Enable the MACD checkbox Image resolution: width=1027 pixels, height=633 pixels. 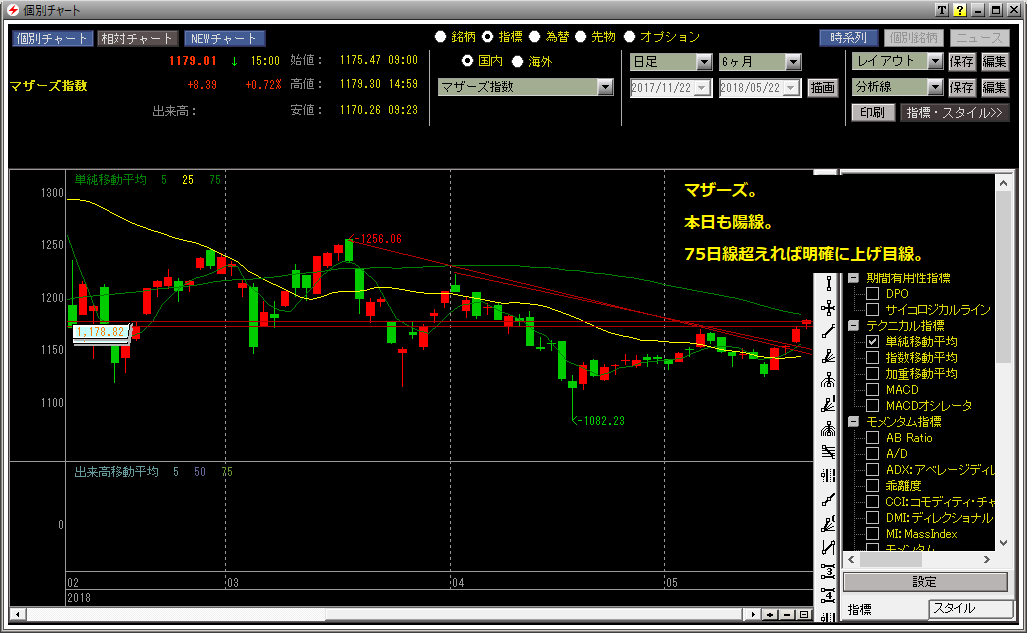tap(872, 390)
